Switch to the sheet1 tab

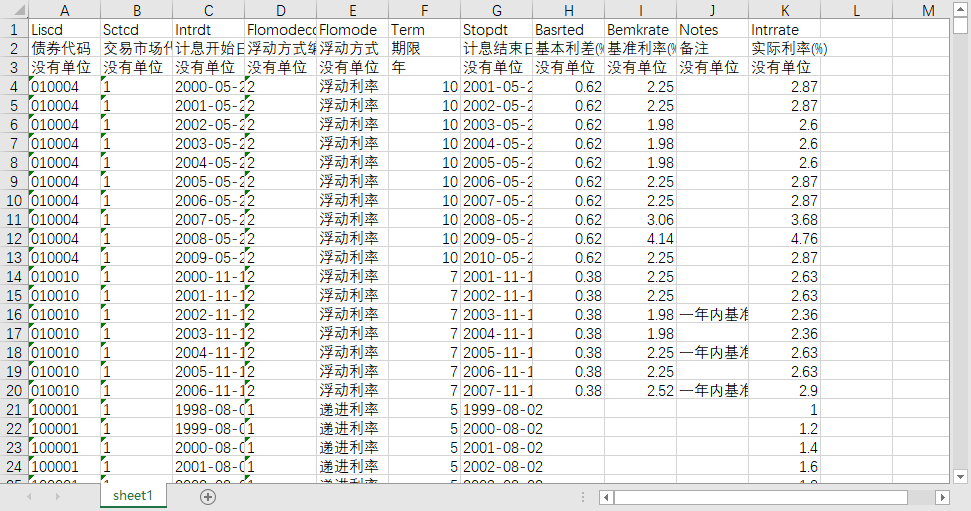(133, 496)
